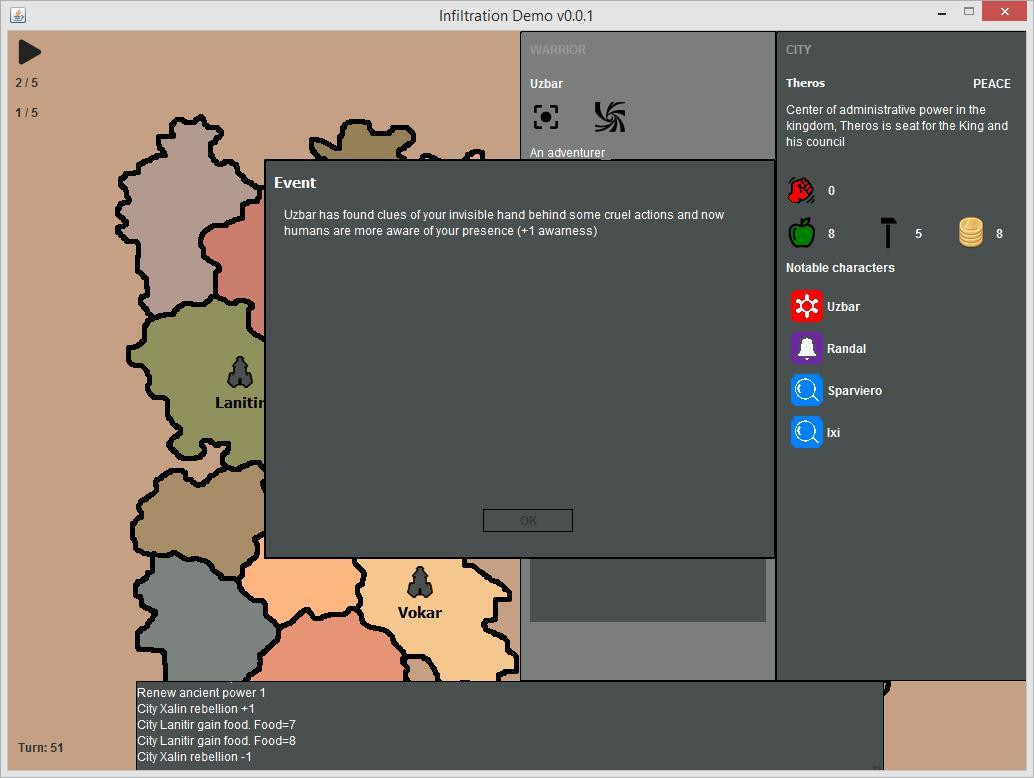Click the PEACE status label

[992, 84]
